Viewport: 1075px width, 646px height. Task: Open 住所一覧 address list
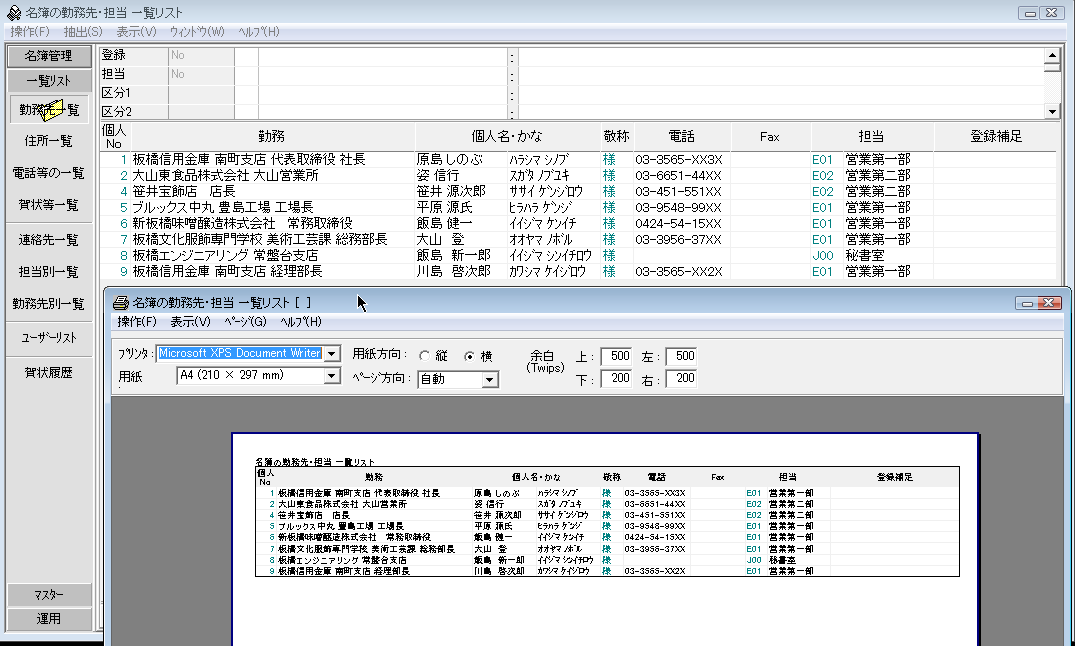tap(49, 141)
